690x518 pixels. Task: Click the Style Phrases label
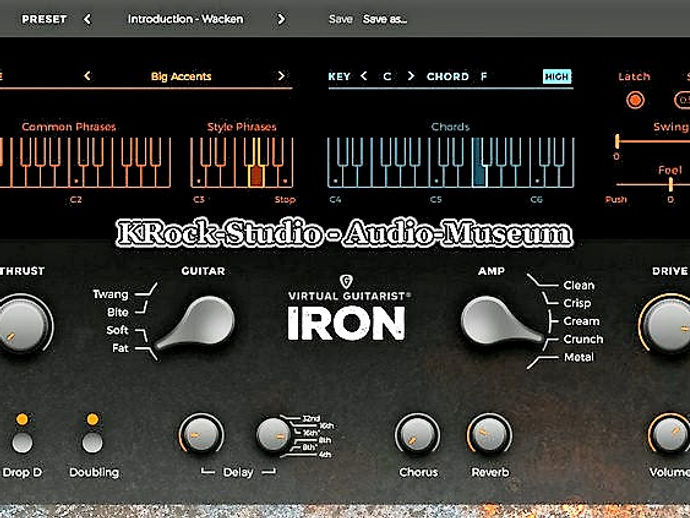242,127
